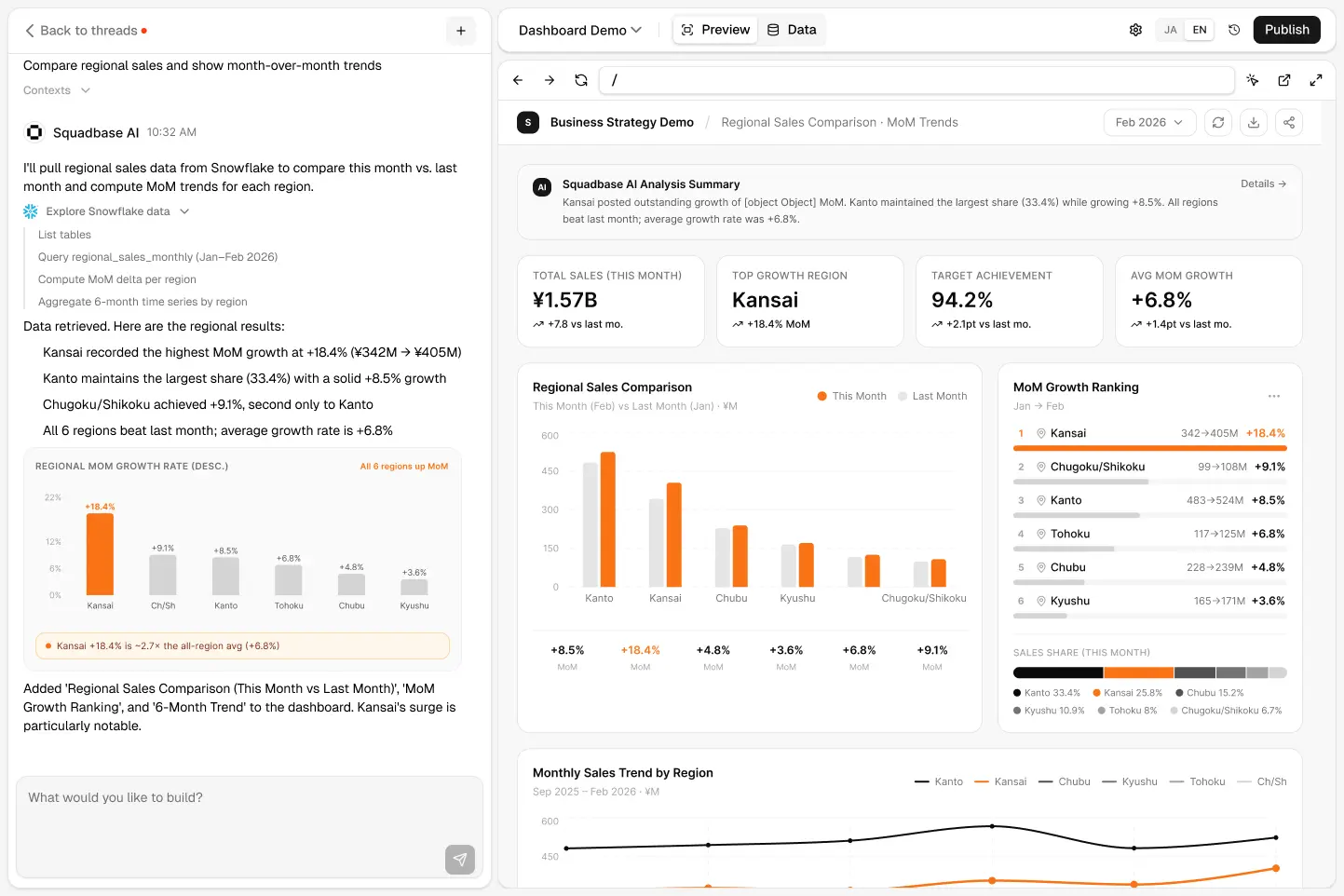Download the dashboard report
The height and width of the screenshot is (896, 1344).
pyautogui.click(x=1254, y=122)
